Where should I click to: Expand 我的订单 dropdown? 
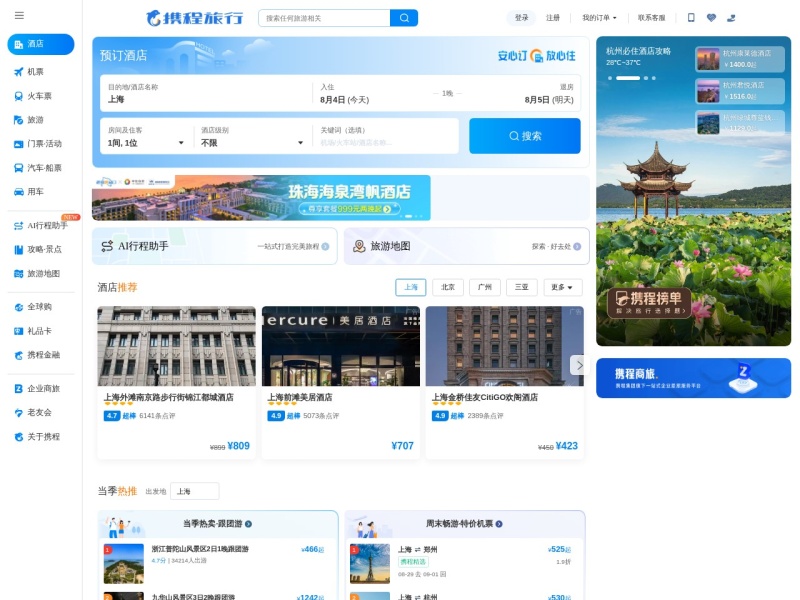pyautogui.click(x=599, y=18)
